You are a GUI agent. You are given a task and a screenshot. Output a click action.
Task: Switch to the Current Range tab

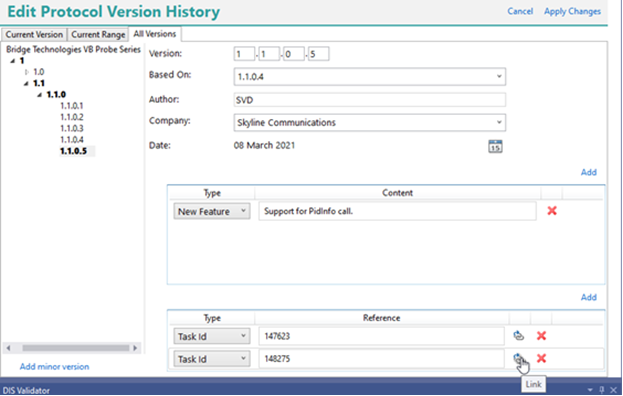pyautogui.click(x=98, y=35)
